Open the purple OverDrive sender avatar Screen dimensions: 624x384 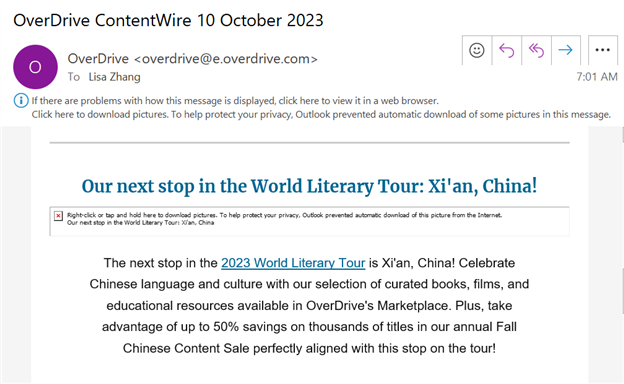tap(35, 67)
